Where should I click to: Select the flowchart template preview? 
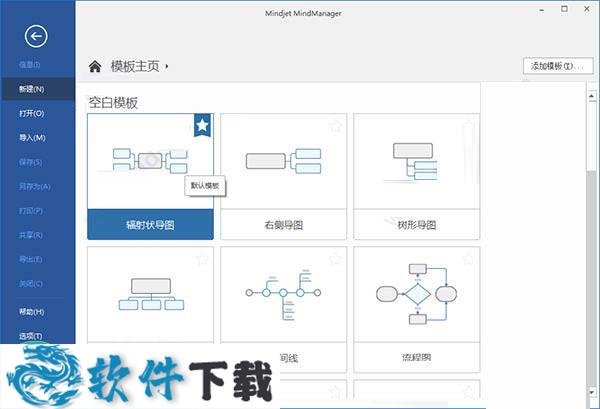point(417,294)
